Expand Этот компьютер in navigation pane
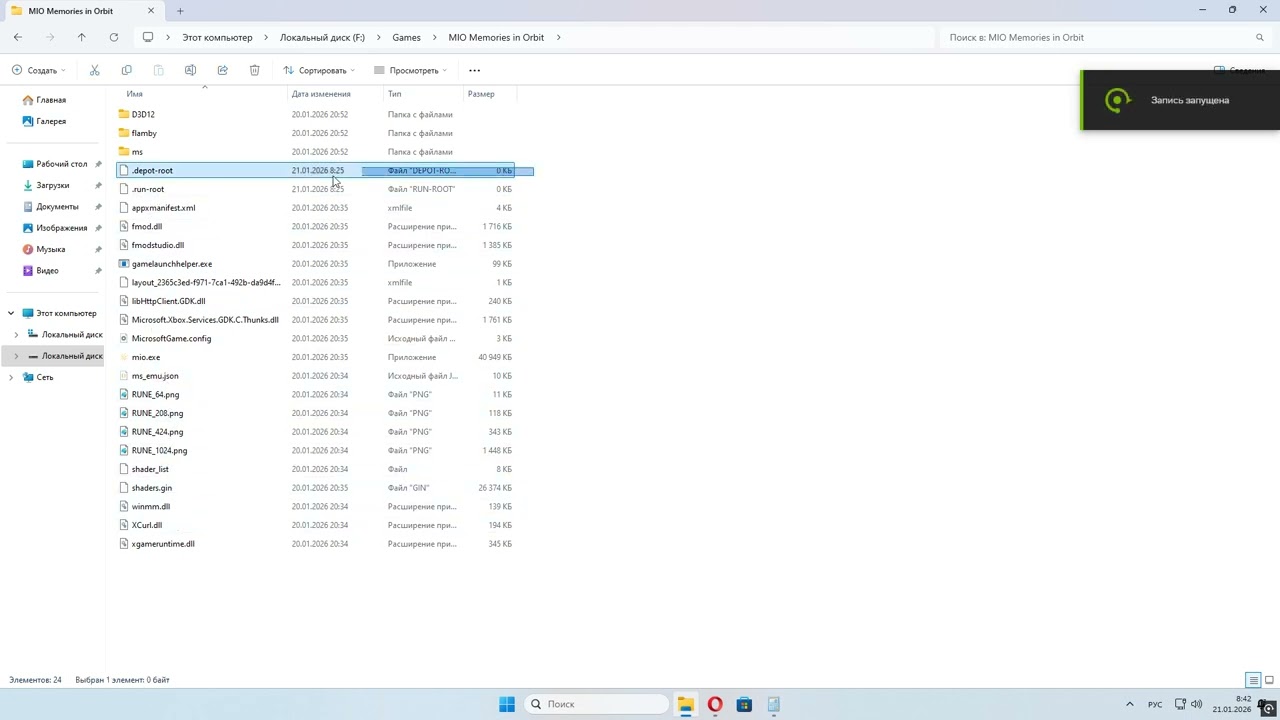The image size is (1280, 720). click(x=11, y=313)
